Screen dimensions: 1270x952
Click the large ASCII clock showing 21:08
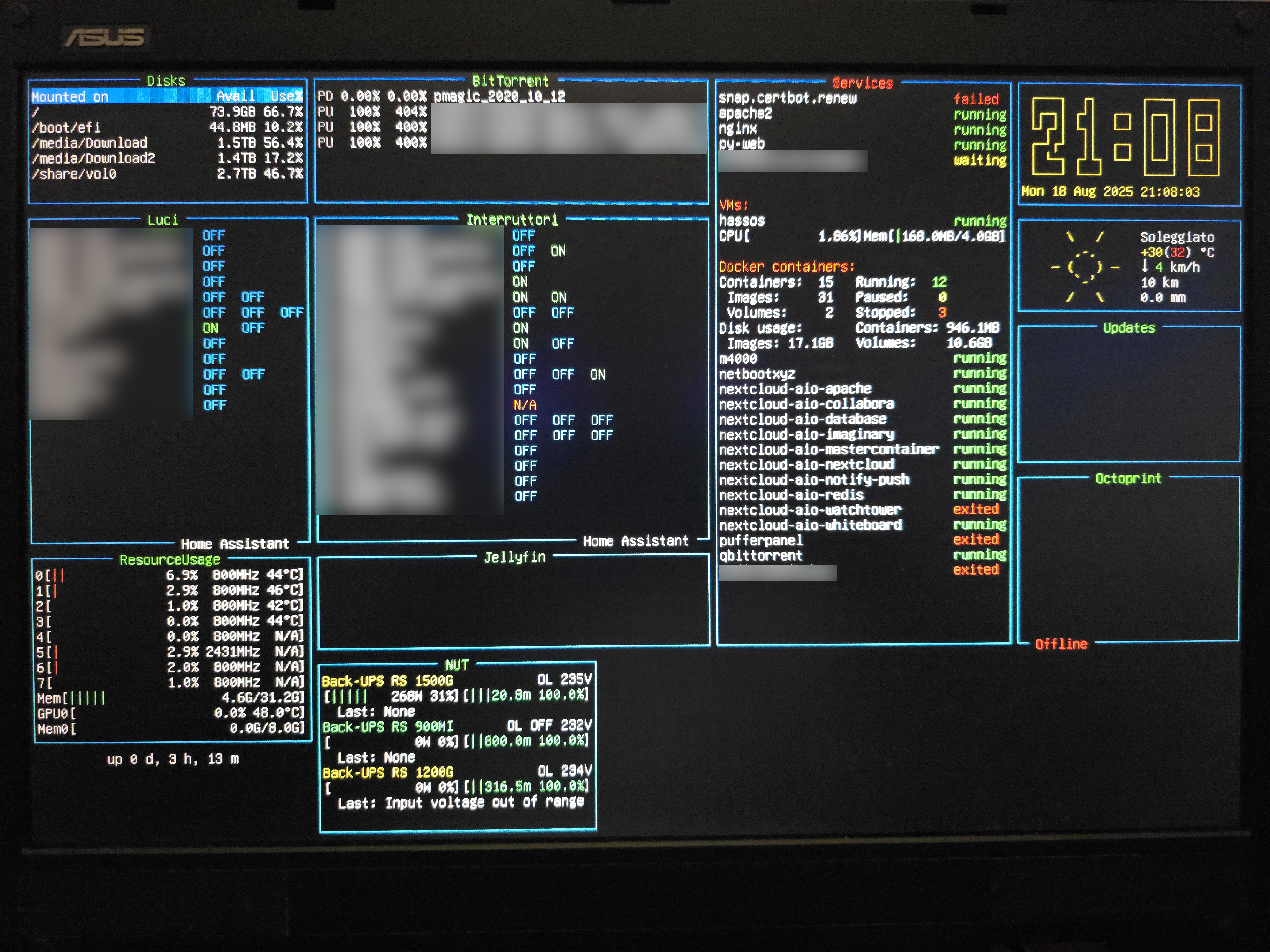click(1125, 137)
